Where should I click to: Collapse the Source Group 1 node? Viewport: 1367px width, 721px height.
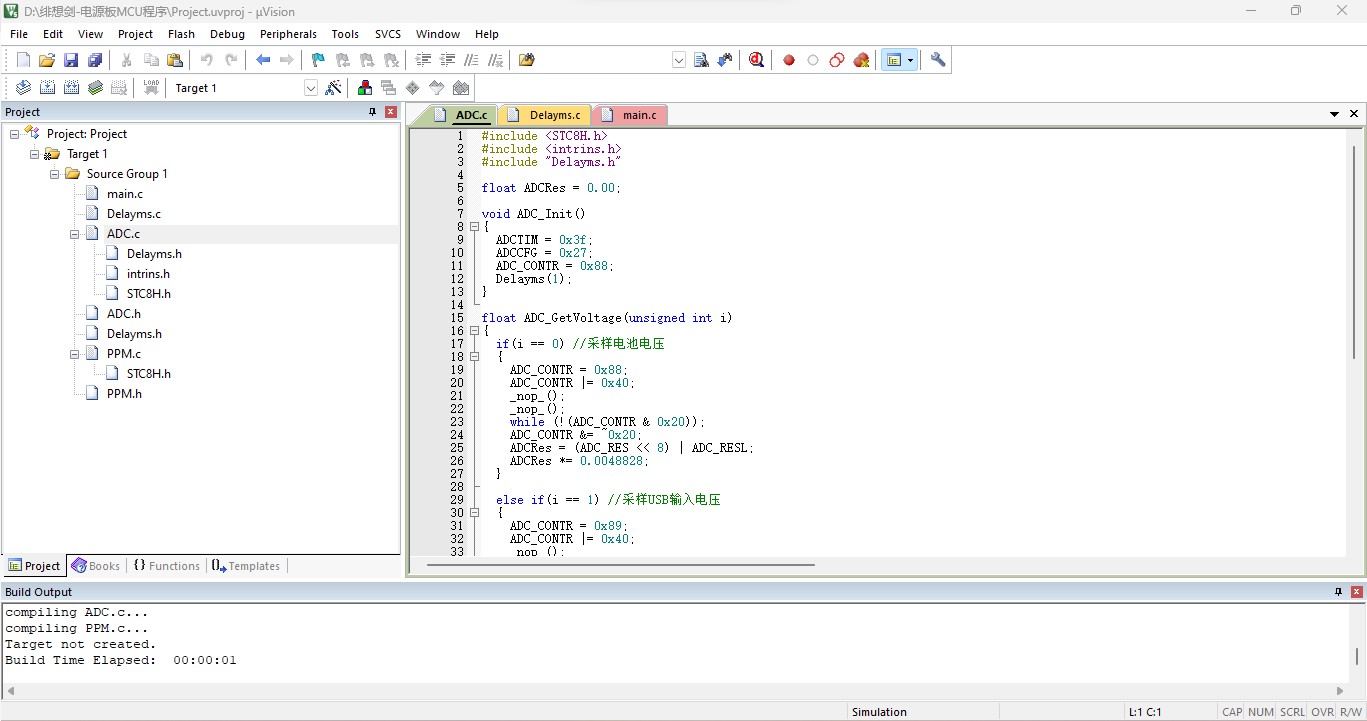[55, 174]
